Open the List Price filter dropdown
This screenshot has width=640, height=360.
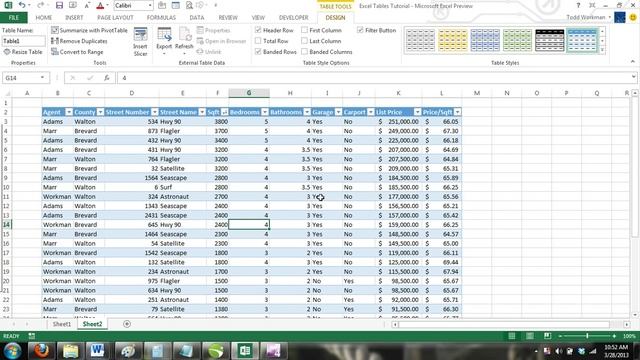[x=417, y=112]
